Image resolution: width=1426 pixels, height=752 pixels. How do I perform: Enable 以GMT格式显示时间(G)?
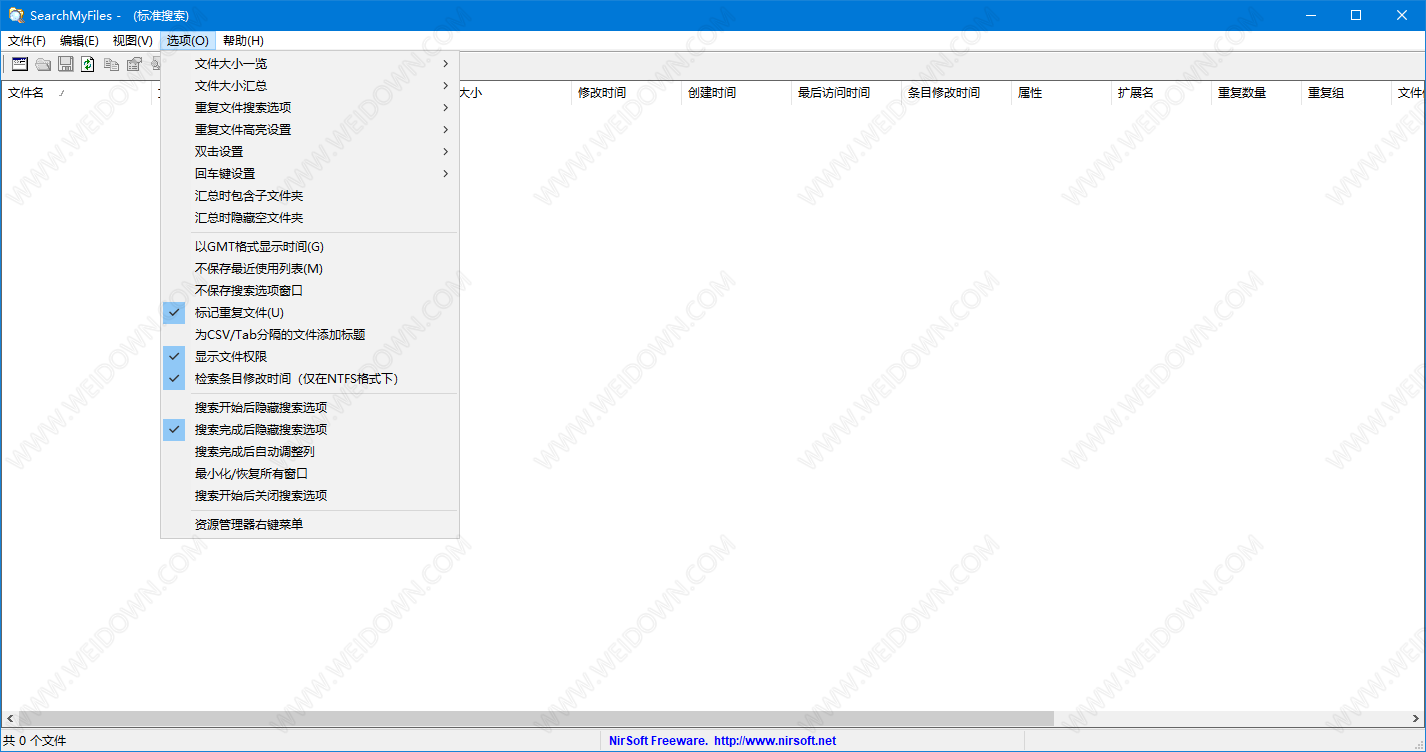[x=310, y=246]
